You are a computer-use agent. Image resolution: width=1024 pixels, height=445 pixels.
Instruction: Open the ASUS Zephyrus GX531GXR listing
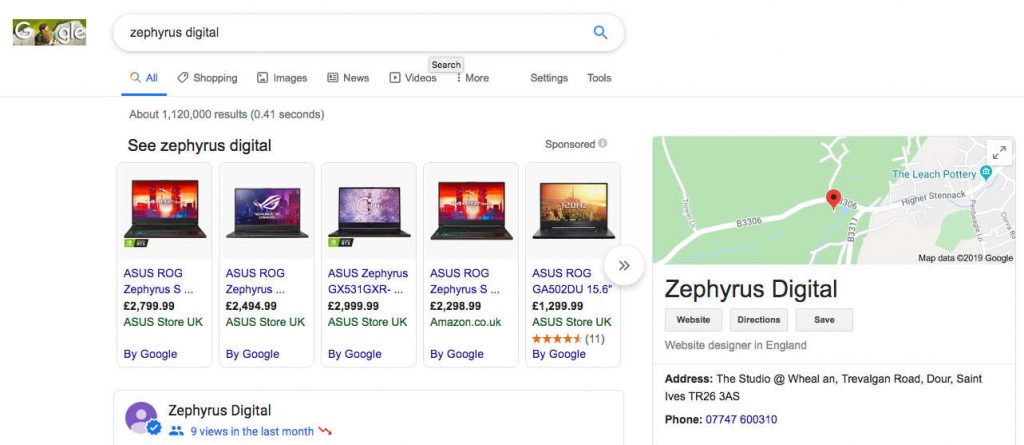pyautogui.click(x=368, y=281)
